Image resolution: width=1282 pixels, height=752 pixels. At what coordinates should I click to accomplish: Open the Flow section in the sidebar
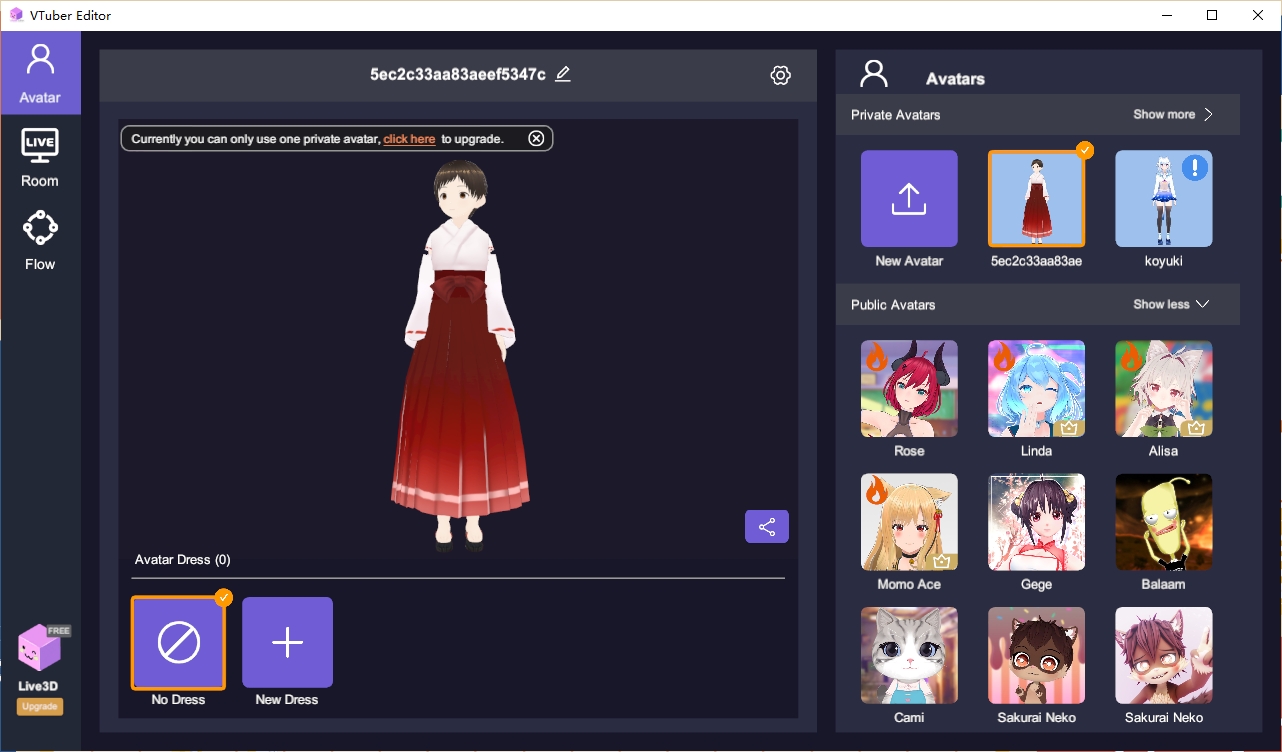(x=39, y=238)
